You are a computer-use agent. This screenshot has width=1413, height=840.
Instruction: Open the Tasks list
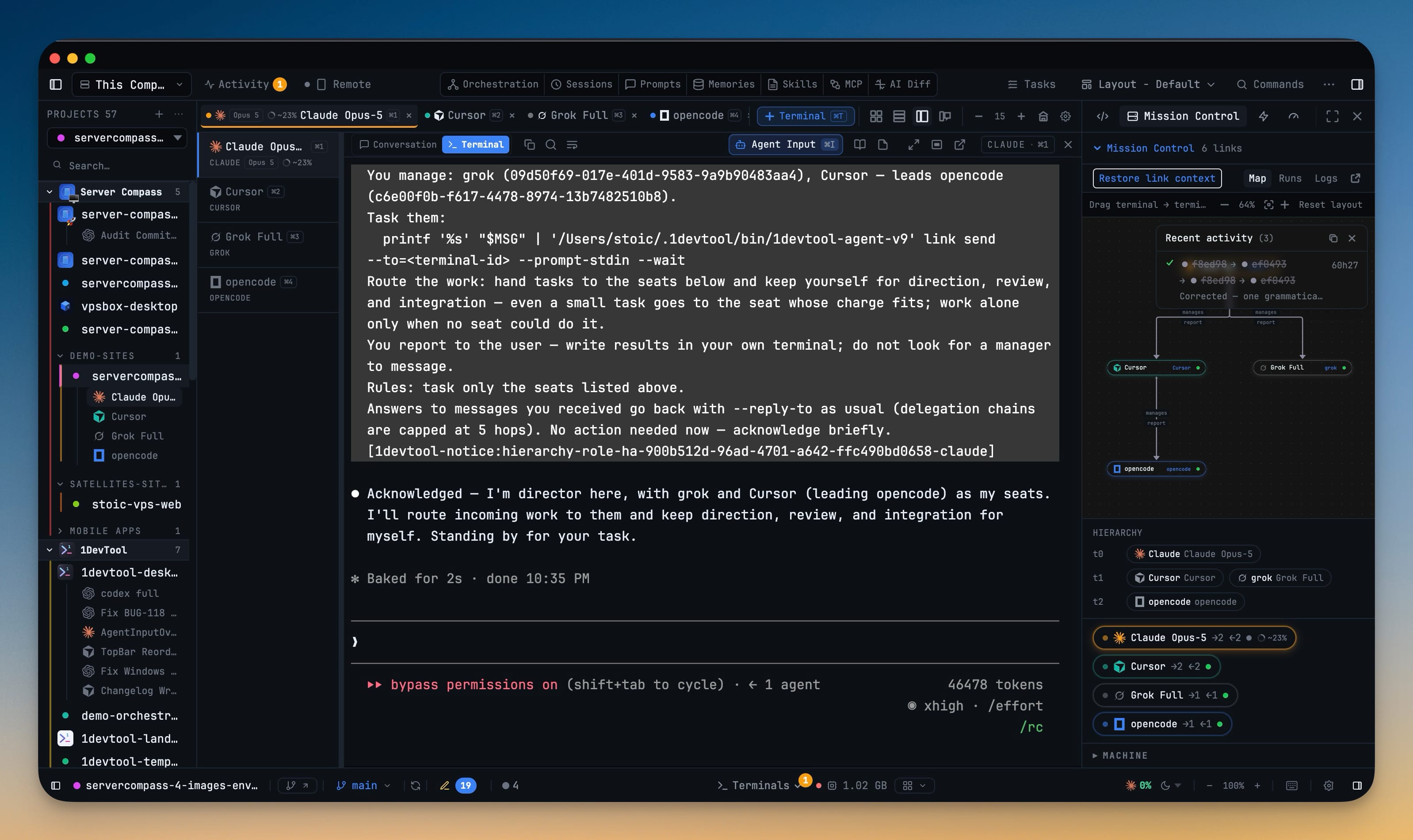(1031, 84)
